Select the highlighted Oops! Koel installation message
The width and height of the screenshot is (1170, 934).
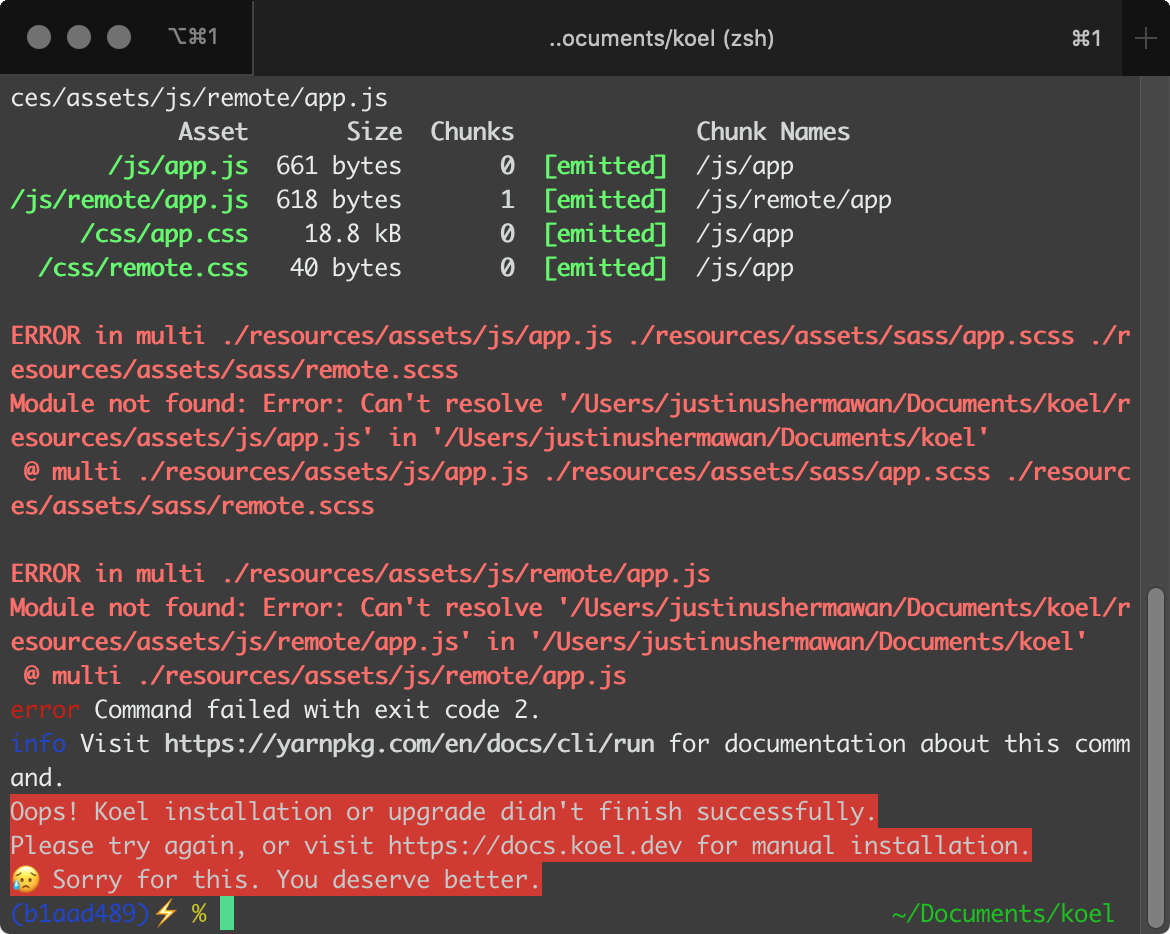(x=441, y=811)
